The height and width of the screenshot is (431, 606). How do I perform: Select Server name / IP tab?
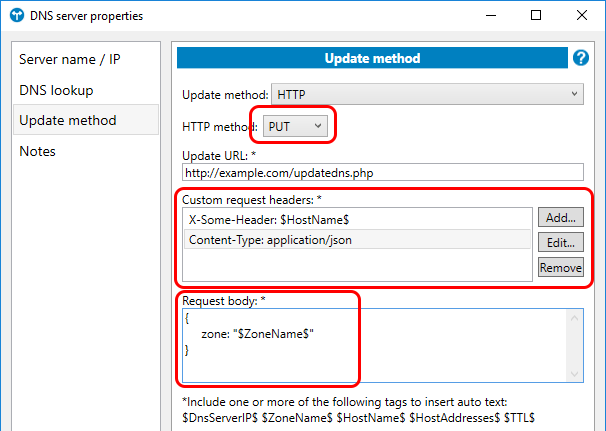(70, 59)
